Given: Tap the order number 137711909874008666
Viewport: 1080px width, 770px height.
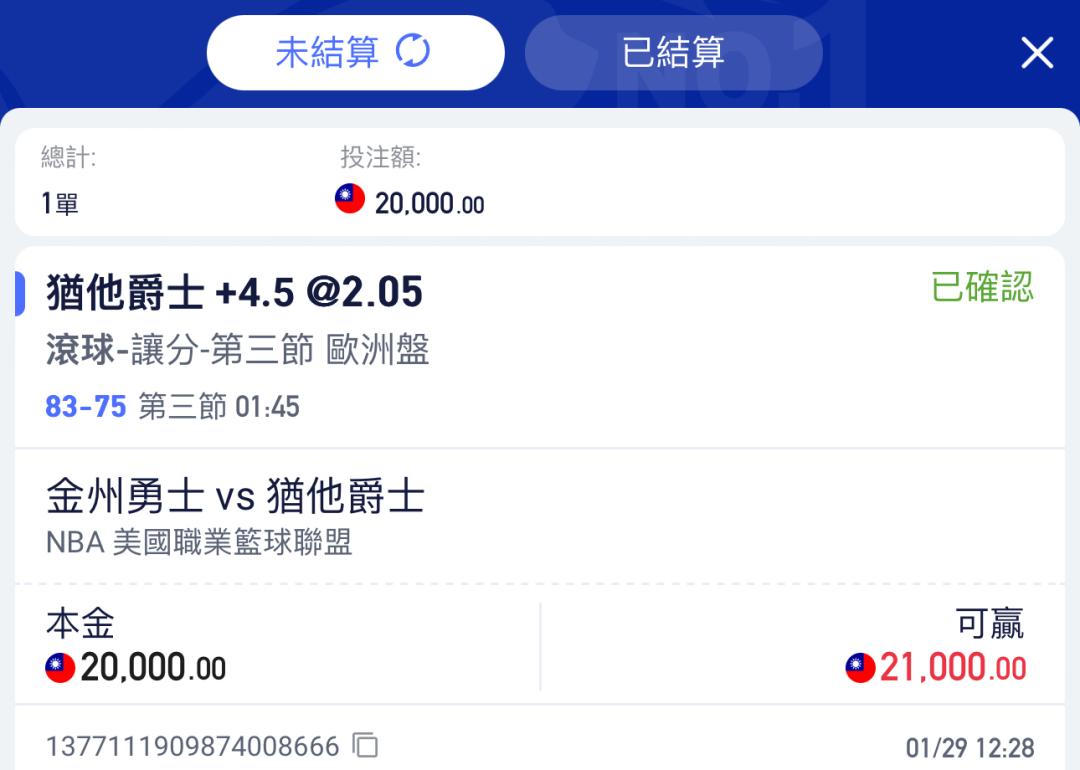Looking at the screenshot, I should pos(192,747).
